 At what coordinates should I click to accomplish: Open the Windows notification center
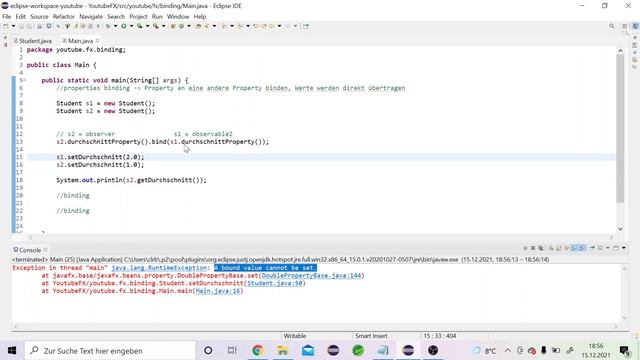pyautogui.click(x=625, y=351)
